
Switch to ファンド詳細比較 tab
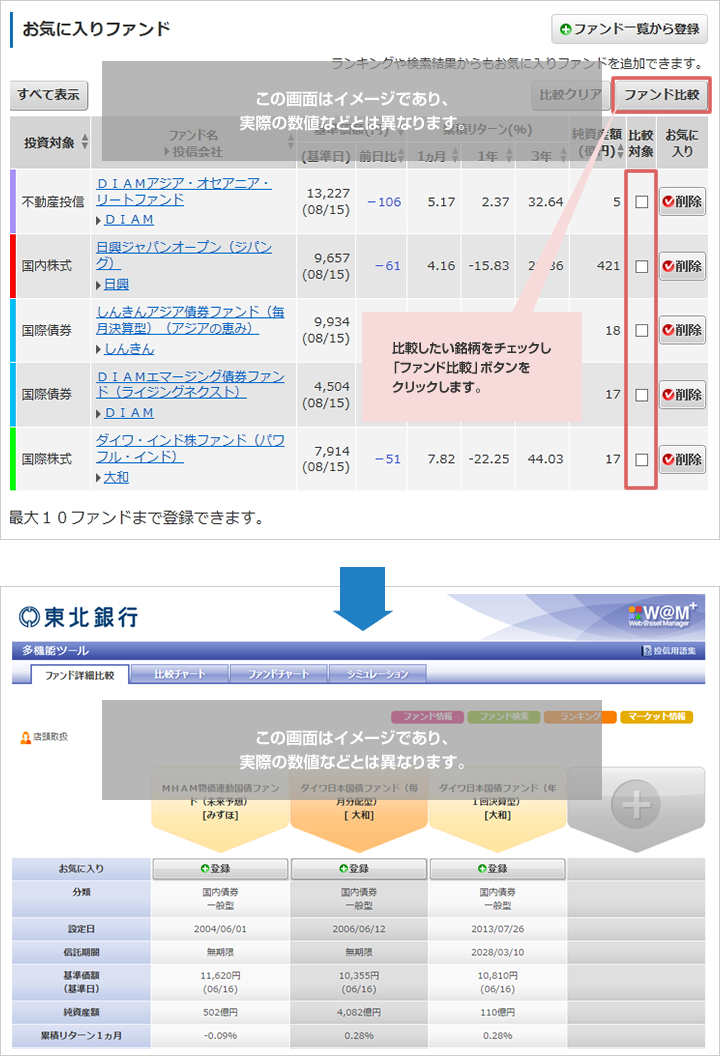[x=79, y=675]
